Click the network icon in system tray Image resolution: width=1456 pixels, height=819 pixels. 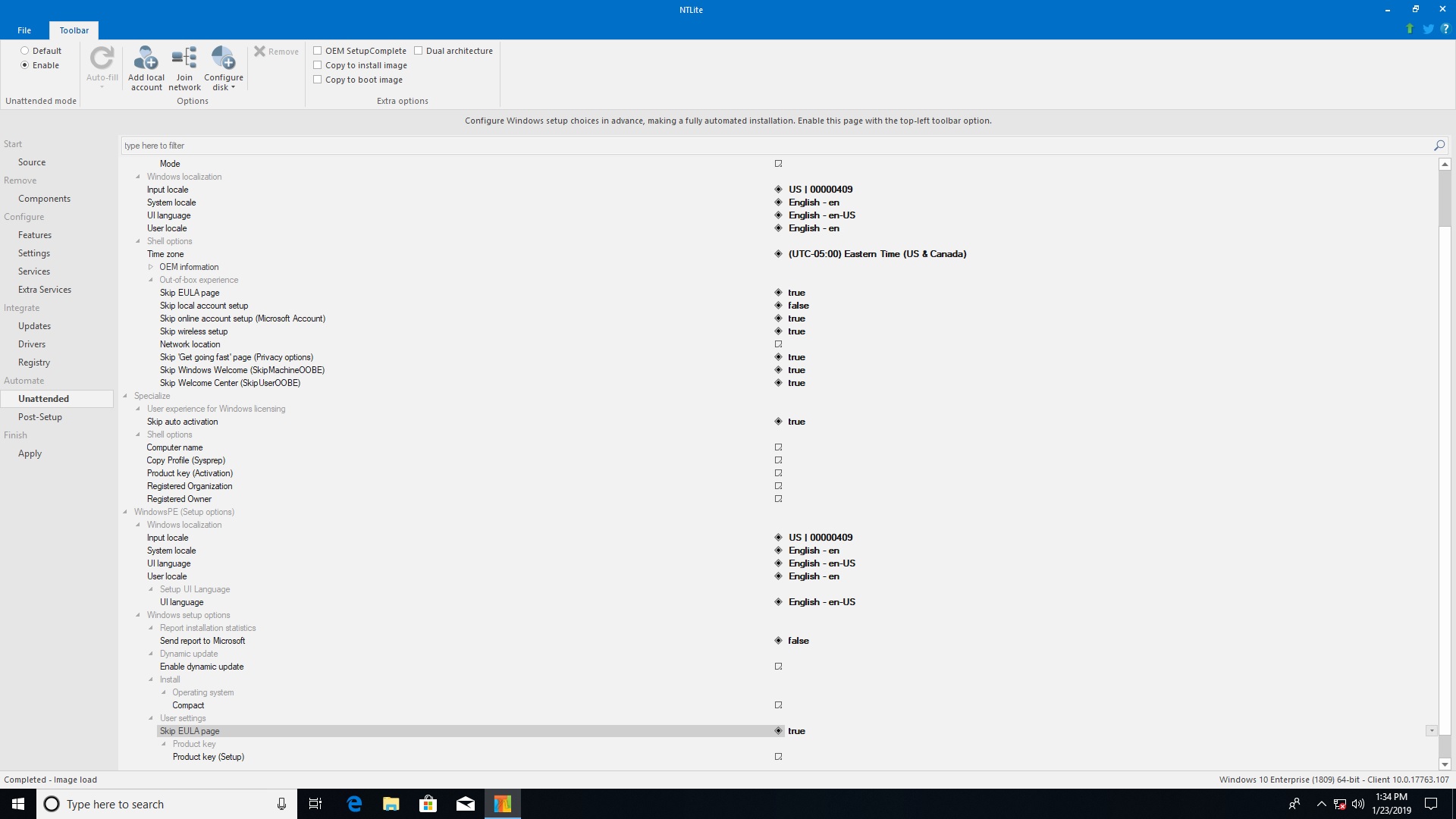click(1340, 804)
